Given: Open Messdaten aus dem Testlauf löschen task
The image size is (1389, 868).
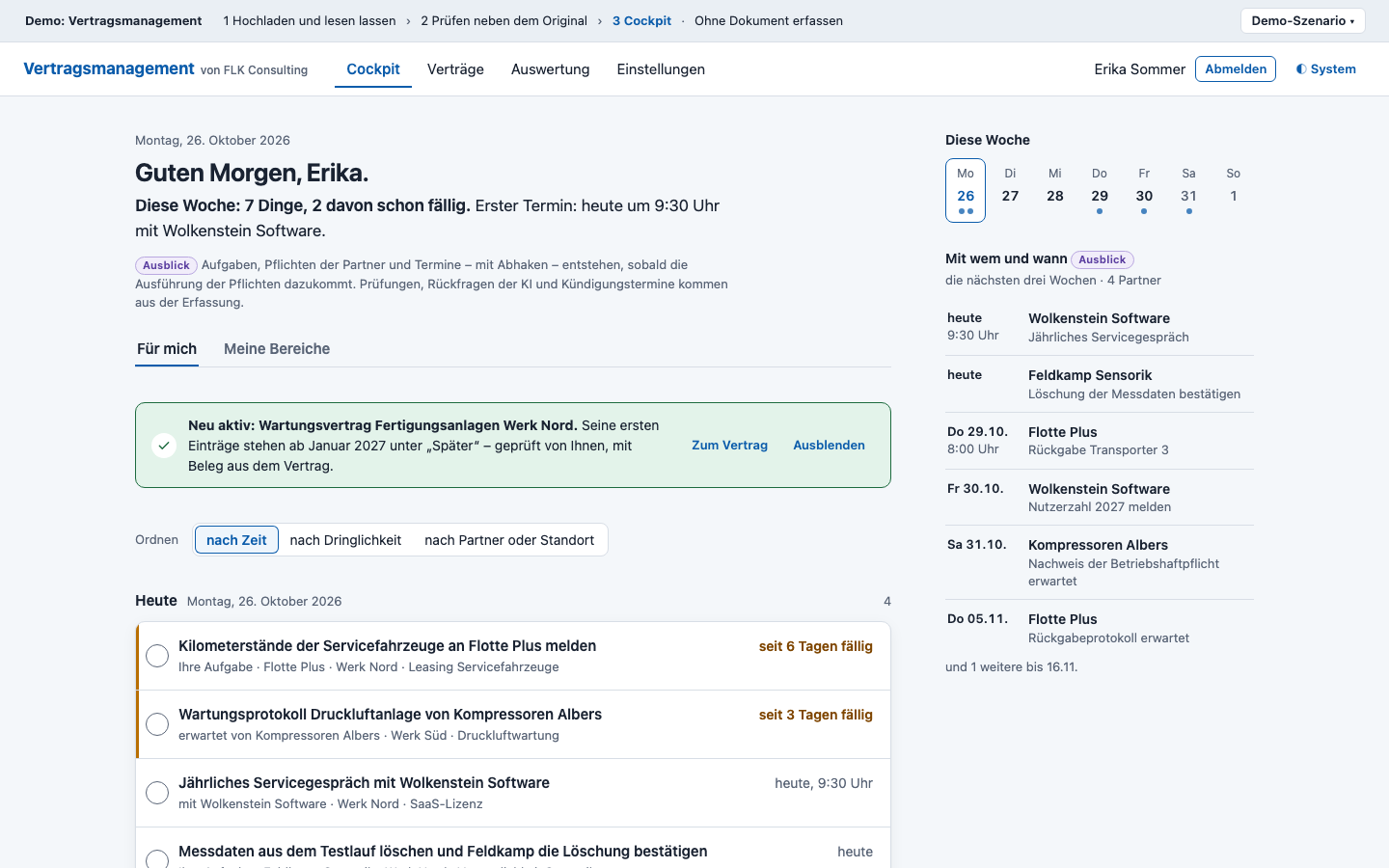Looking at the screenshot, I should coord(443,852).
